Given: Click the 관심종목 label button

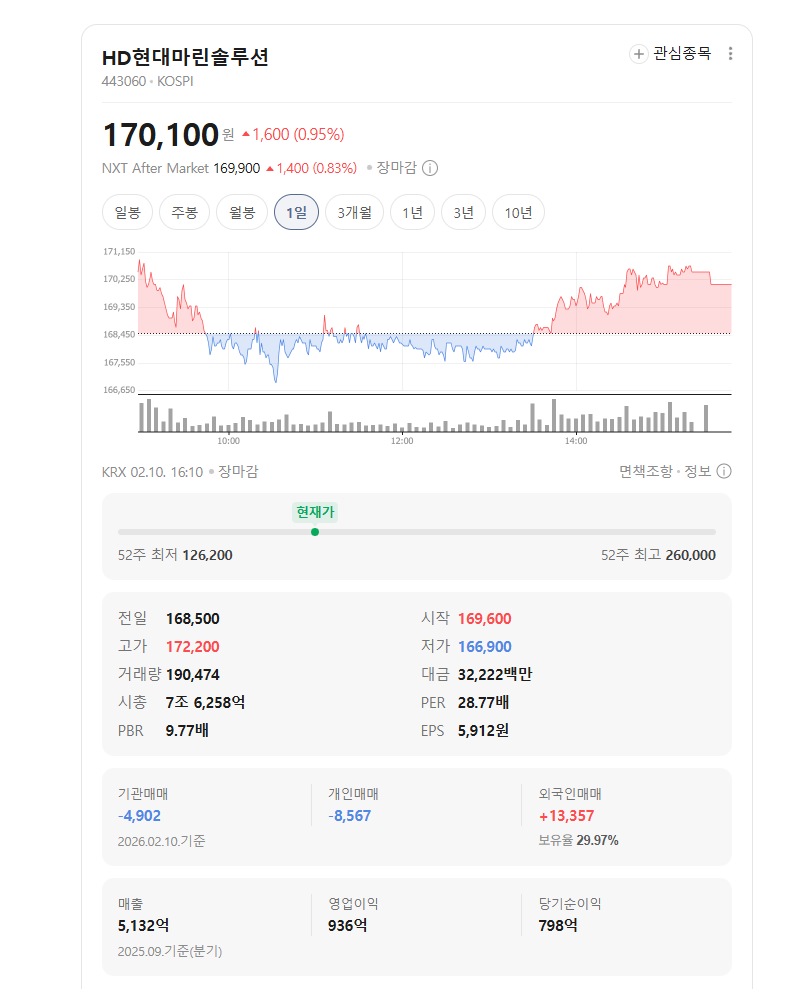Looking at the screenshot, I should 682,54.
